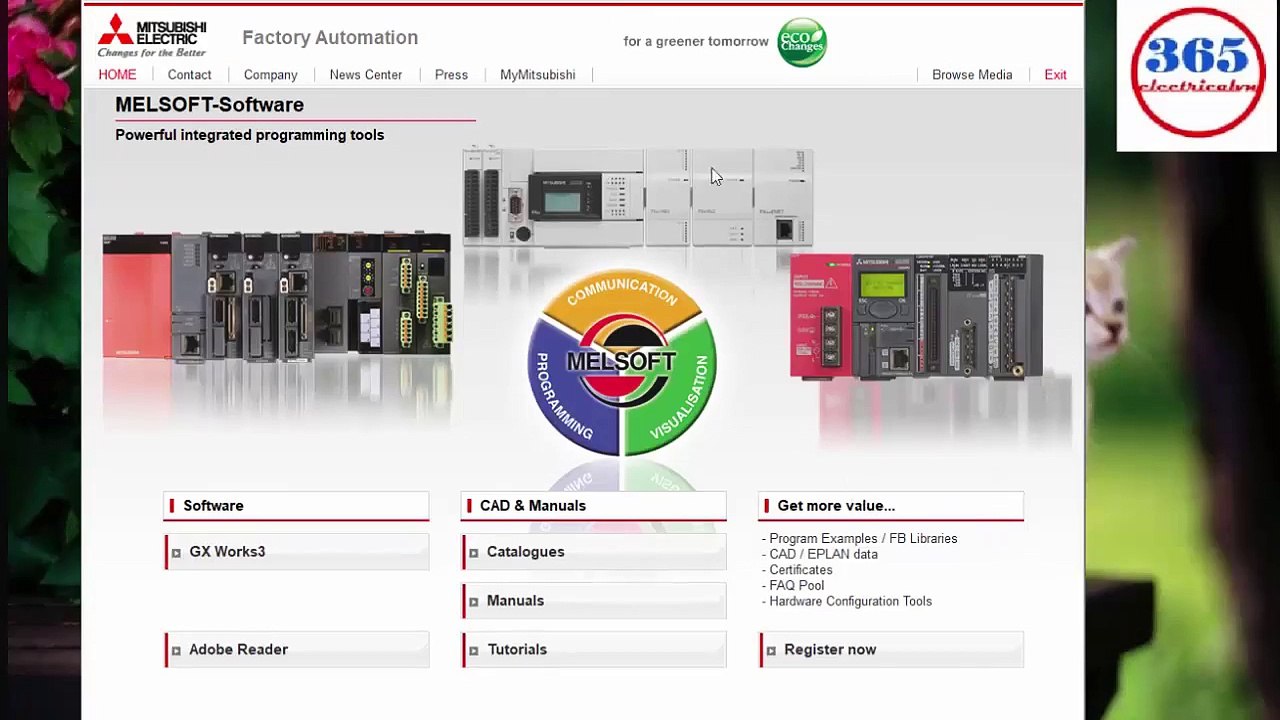Click 'Powerful integrated programming tools' subtitle
The height and width of the screenshot is (720, 1280).
pos(249,135)
